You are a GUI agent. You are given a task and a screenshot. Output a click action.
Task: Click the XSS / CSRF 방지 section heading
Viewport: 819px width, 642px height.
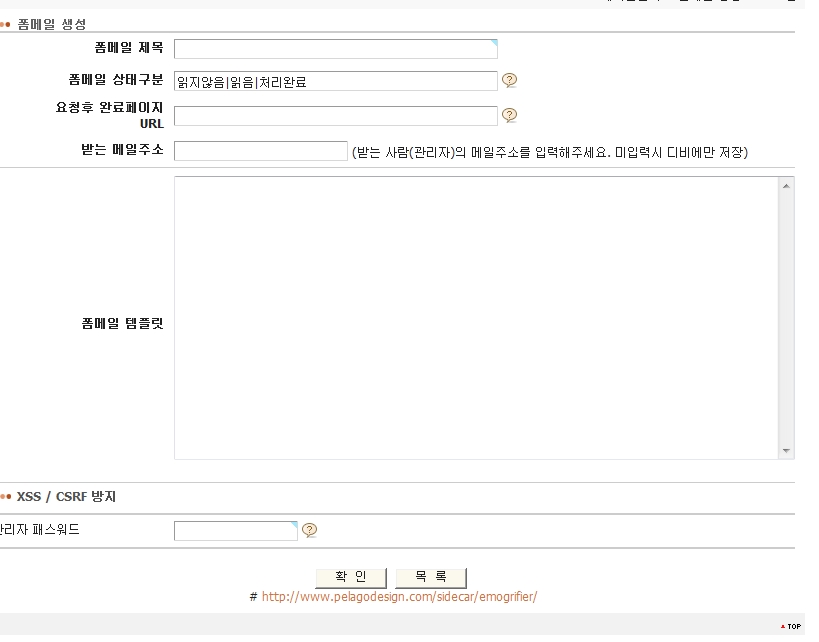point(66,496)
